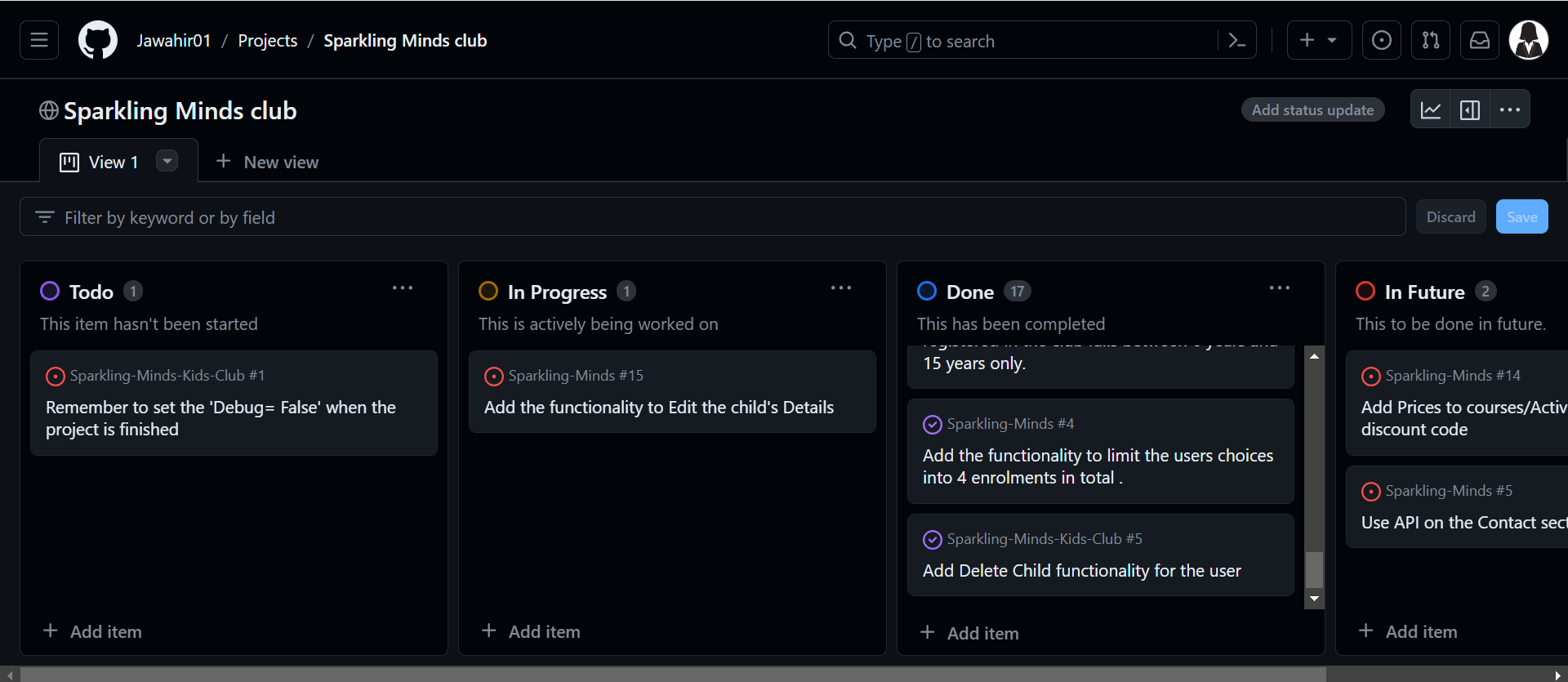The width and height of the screenshot is (1568, 682).
Task: Click the orange In Progress status circle
Action: [488, 291]
